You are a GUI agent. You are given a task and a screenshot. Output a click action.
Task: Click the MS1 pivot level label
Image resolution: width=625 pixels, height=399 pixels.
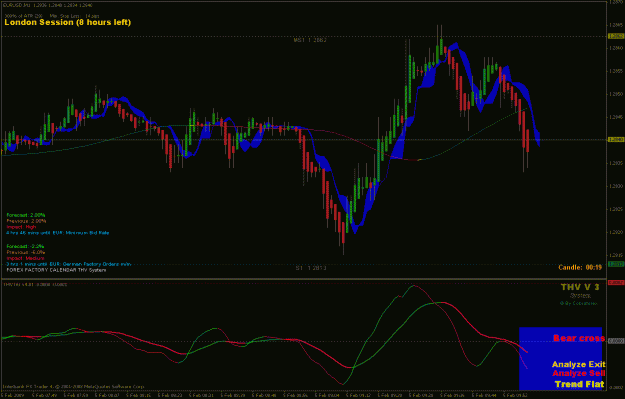(310, 40)
